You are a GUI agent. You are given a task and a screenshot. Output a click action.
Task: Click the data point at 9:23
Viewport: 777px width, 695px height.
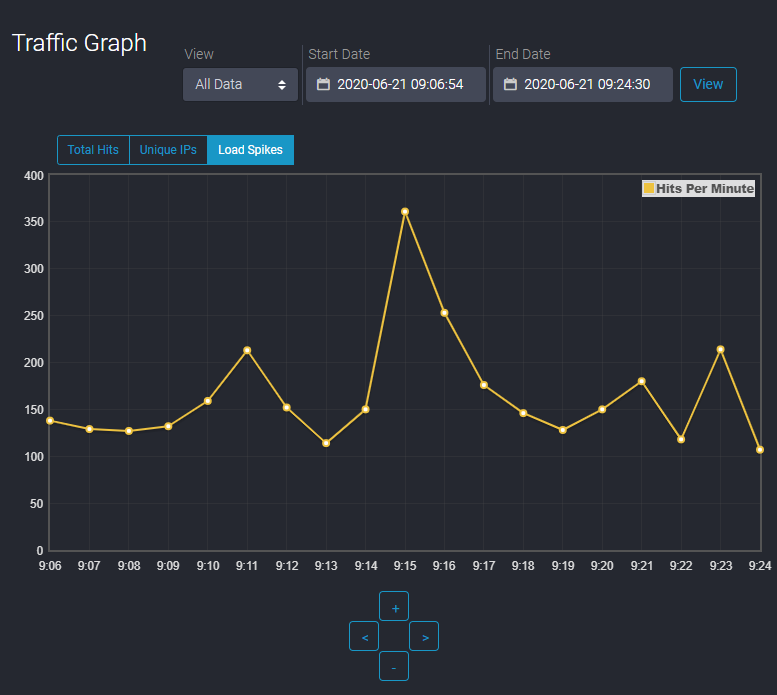coord(720,349)
